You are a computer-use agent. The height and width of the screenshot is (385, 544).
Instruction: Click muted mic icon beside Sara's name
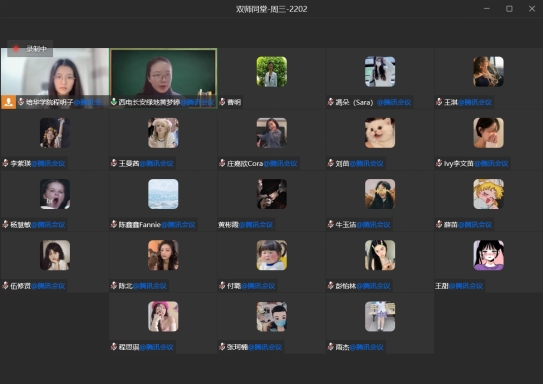(x=331, y=102)
